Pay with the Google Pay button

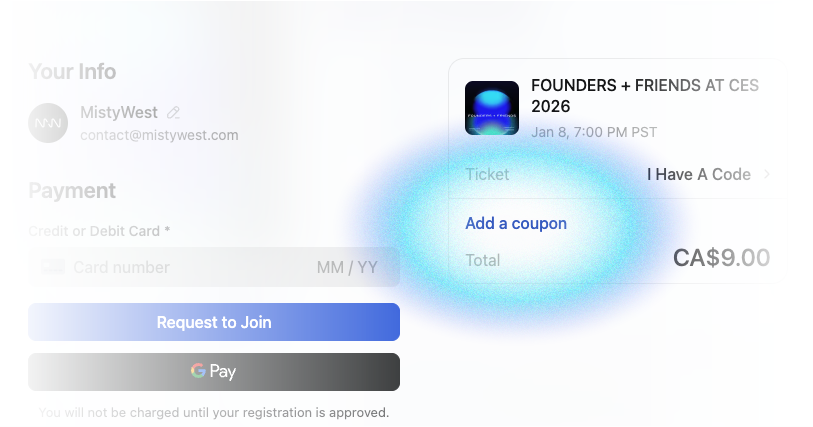click(x=214, y=372)
